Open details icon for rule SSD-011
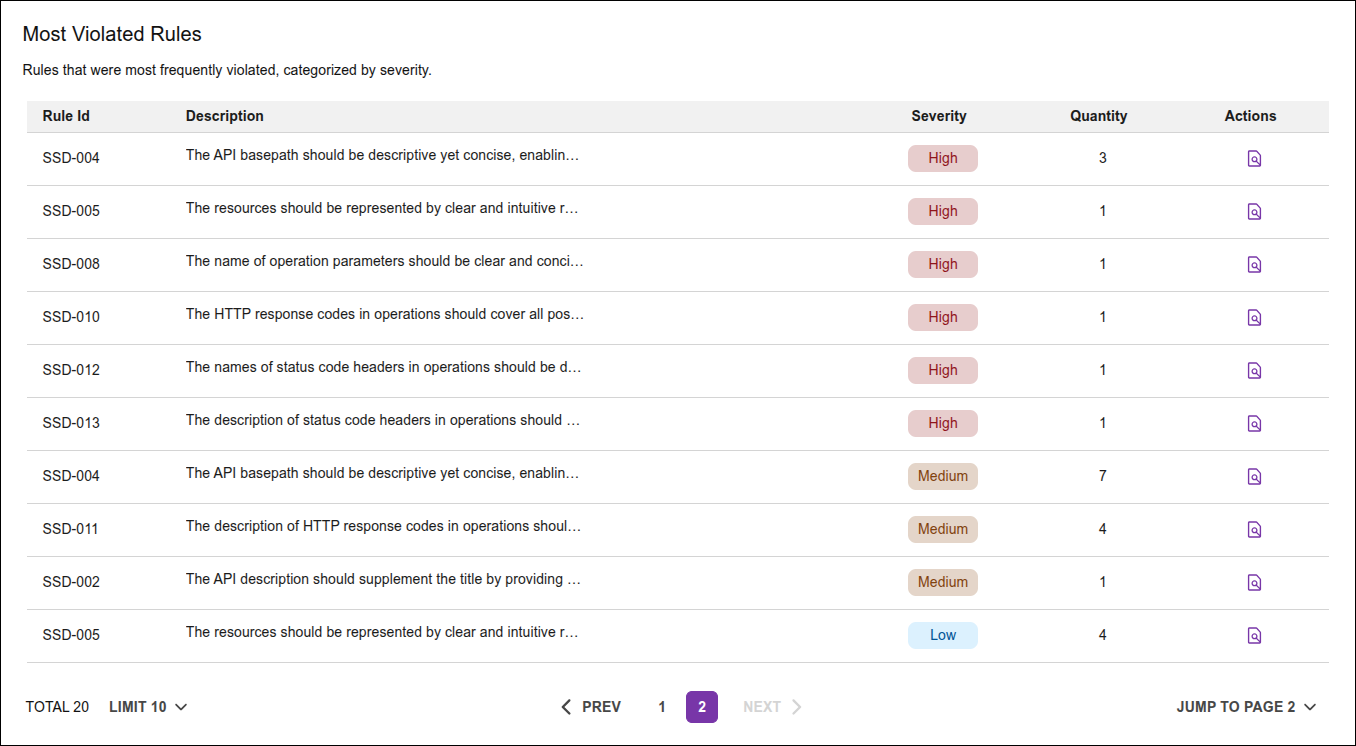The image size is (1356, 746). click(1254, 529)
